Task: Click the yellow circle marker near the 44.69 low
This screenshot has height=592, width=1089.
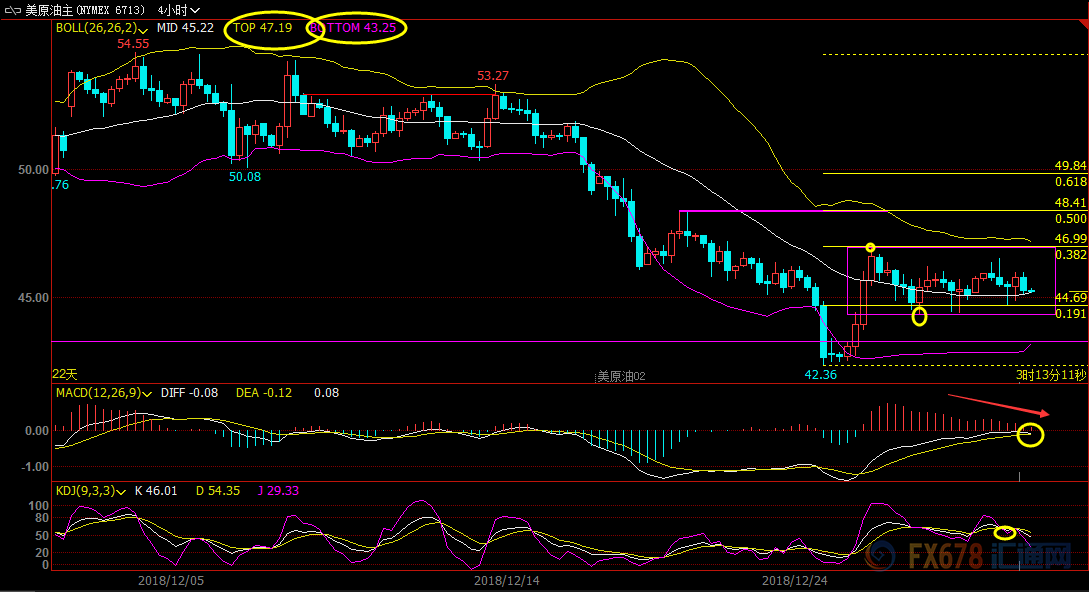Action: (x=919, y=317)
